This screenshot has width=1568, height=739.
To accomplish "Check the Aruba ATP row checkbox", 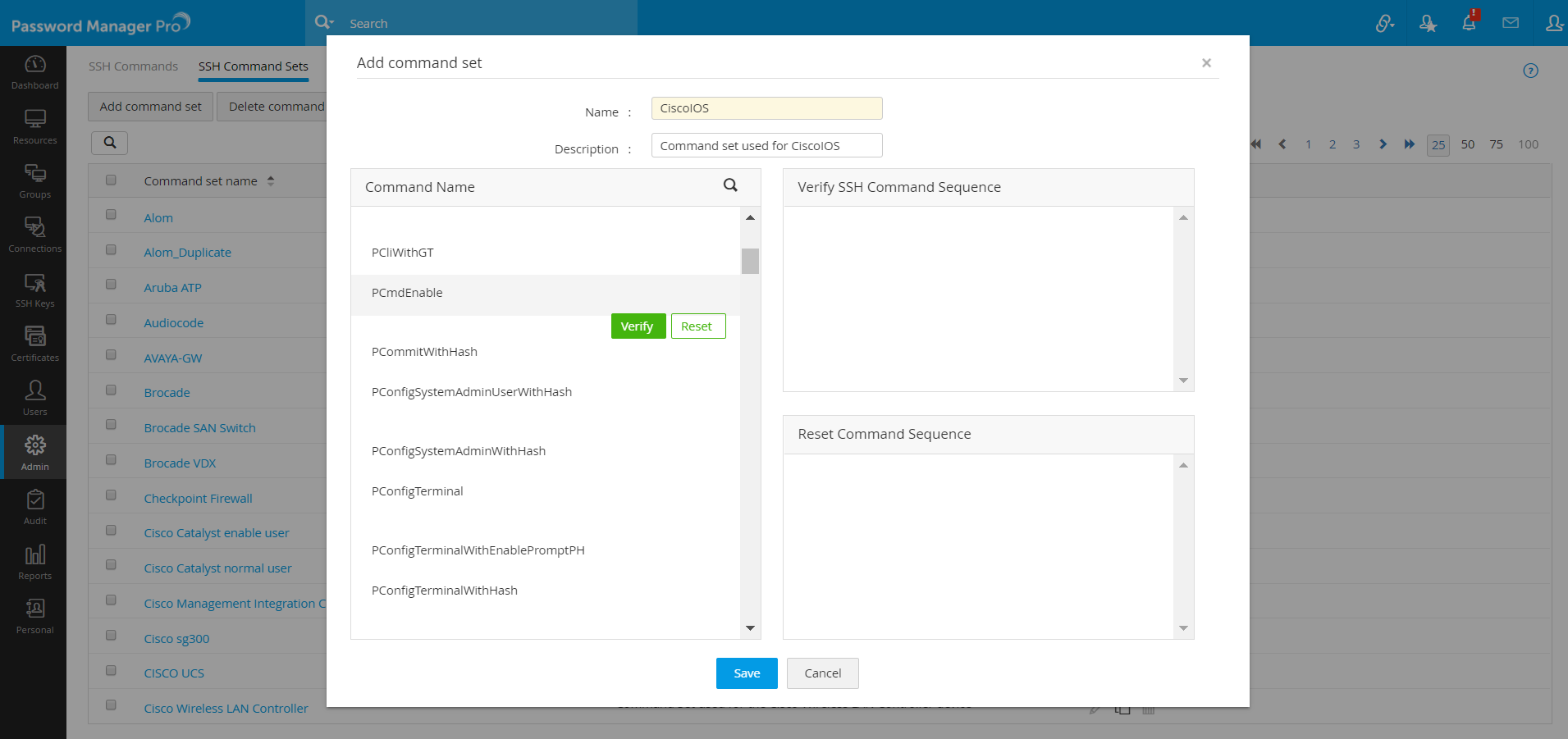I will coord(111,285).
